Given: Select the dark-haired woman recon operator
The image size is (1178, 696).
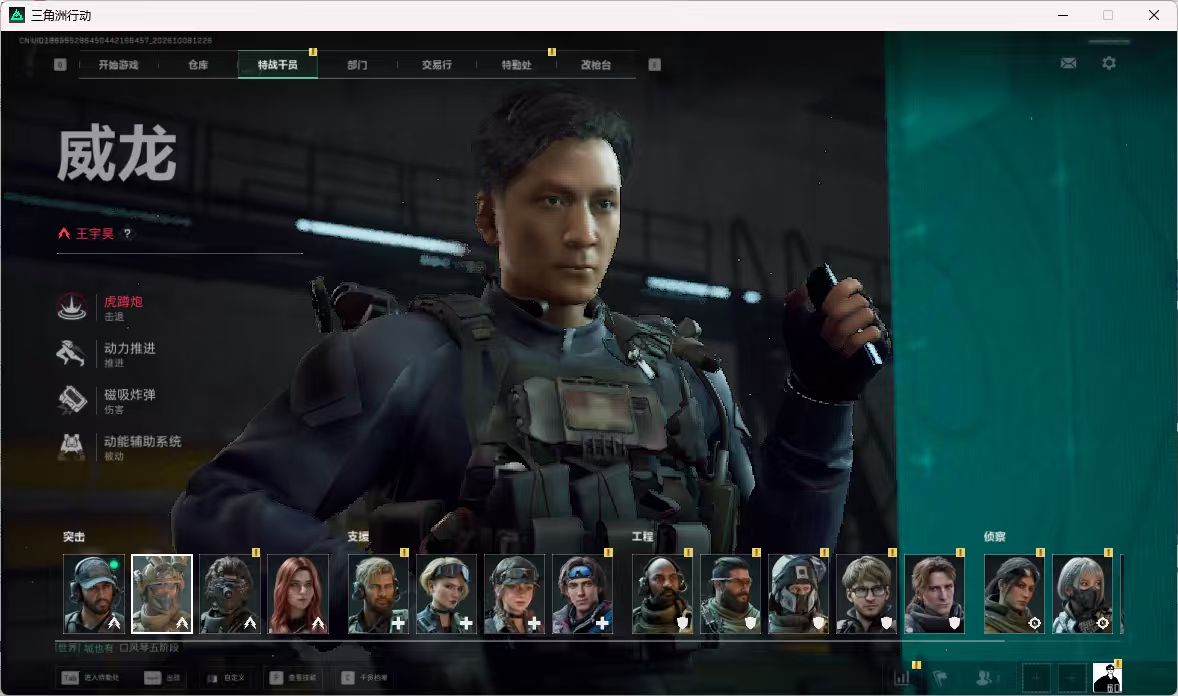Looking at the screenshot, I should (x=1014, y=594).
